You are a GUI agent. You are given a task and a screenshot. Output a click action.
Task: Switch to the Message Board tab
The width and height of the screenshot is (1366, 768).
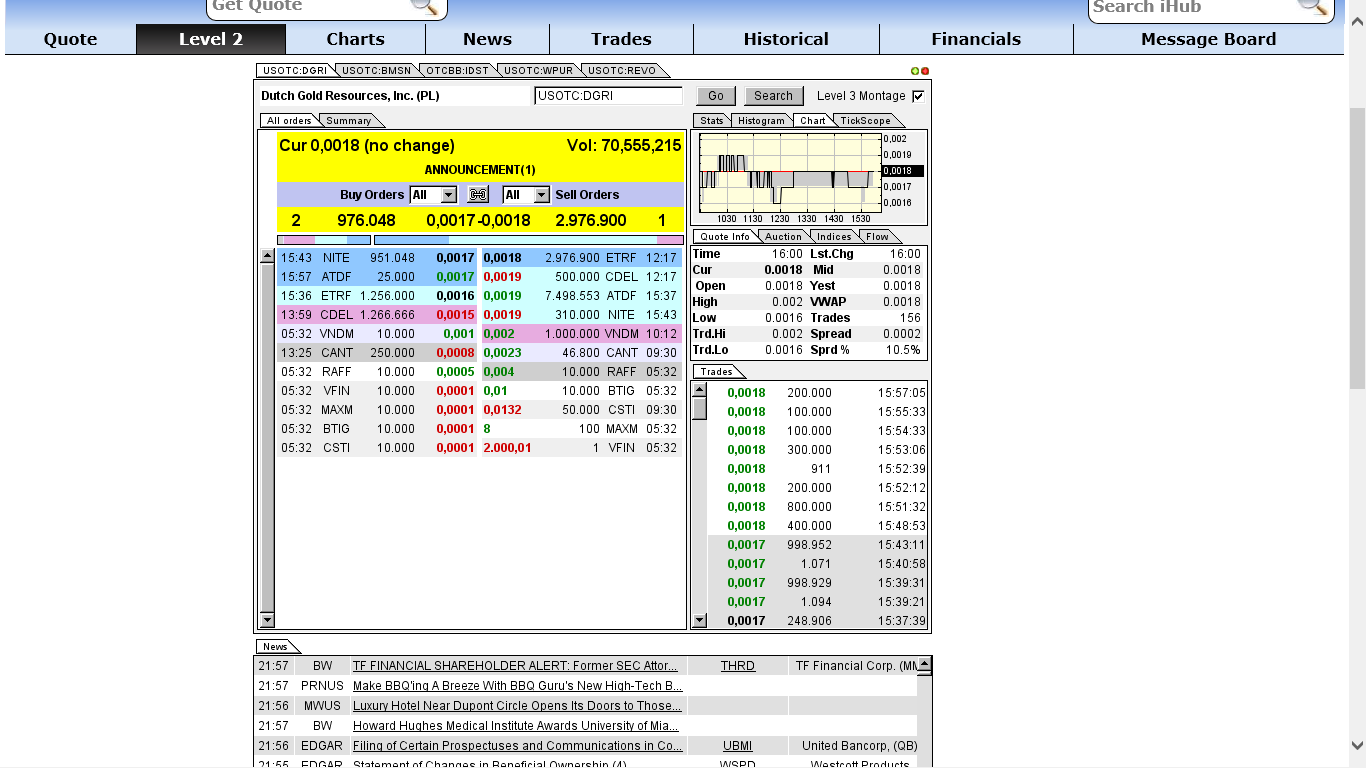[1208, 39]
